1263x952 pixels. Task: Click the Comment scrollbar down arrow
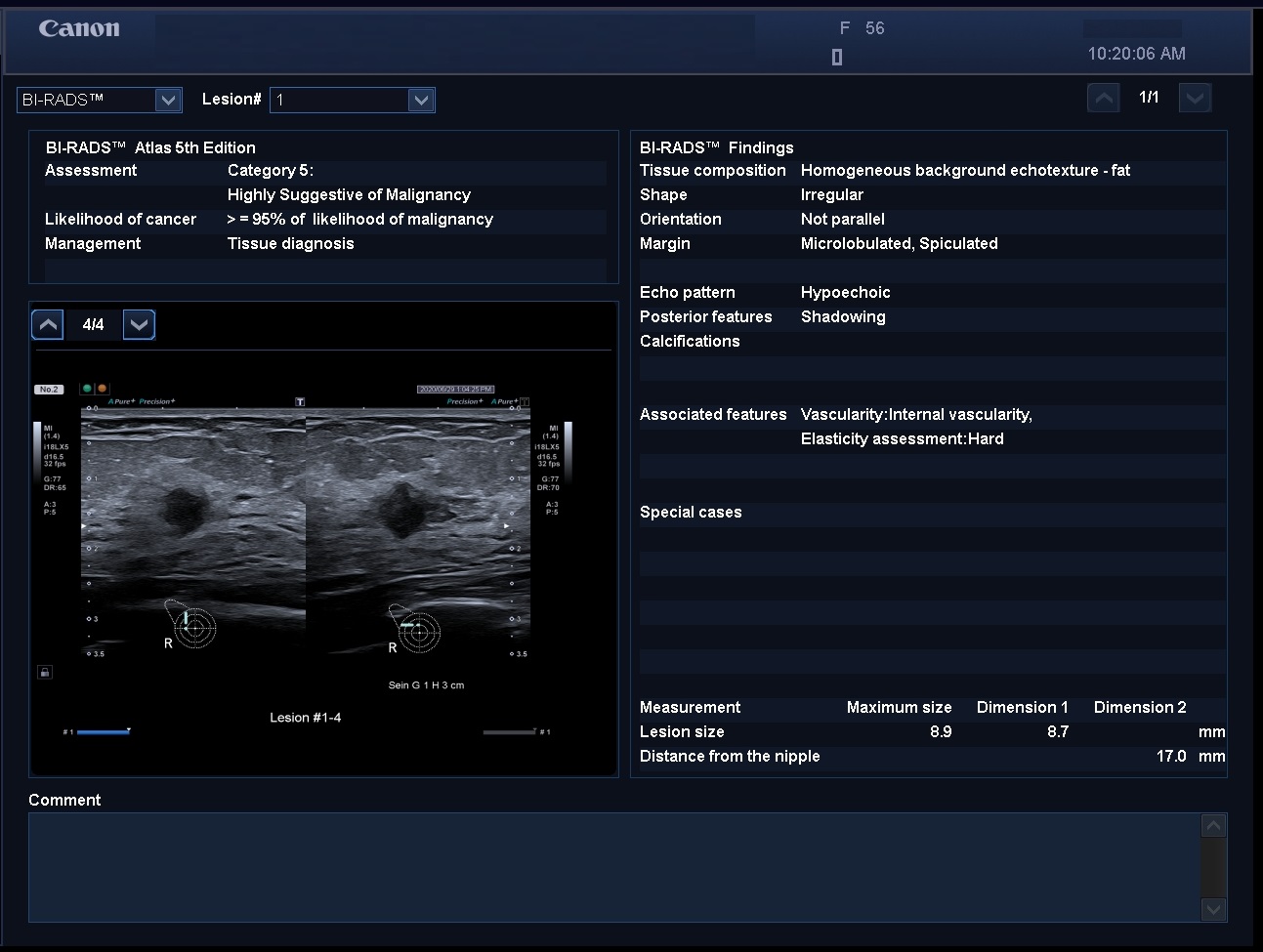pyautogui.click(x=1213, y=909)
